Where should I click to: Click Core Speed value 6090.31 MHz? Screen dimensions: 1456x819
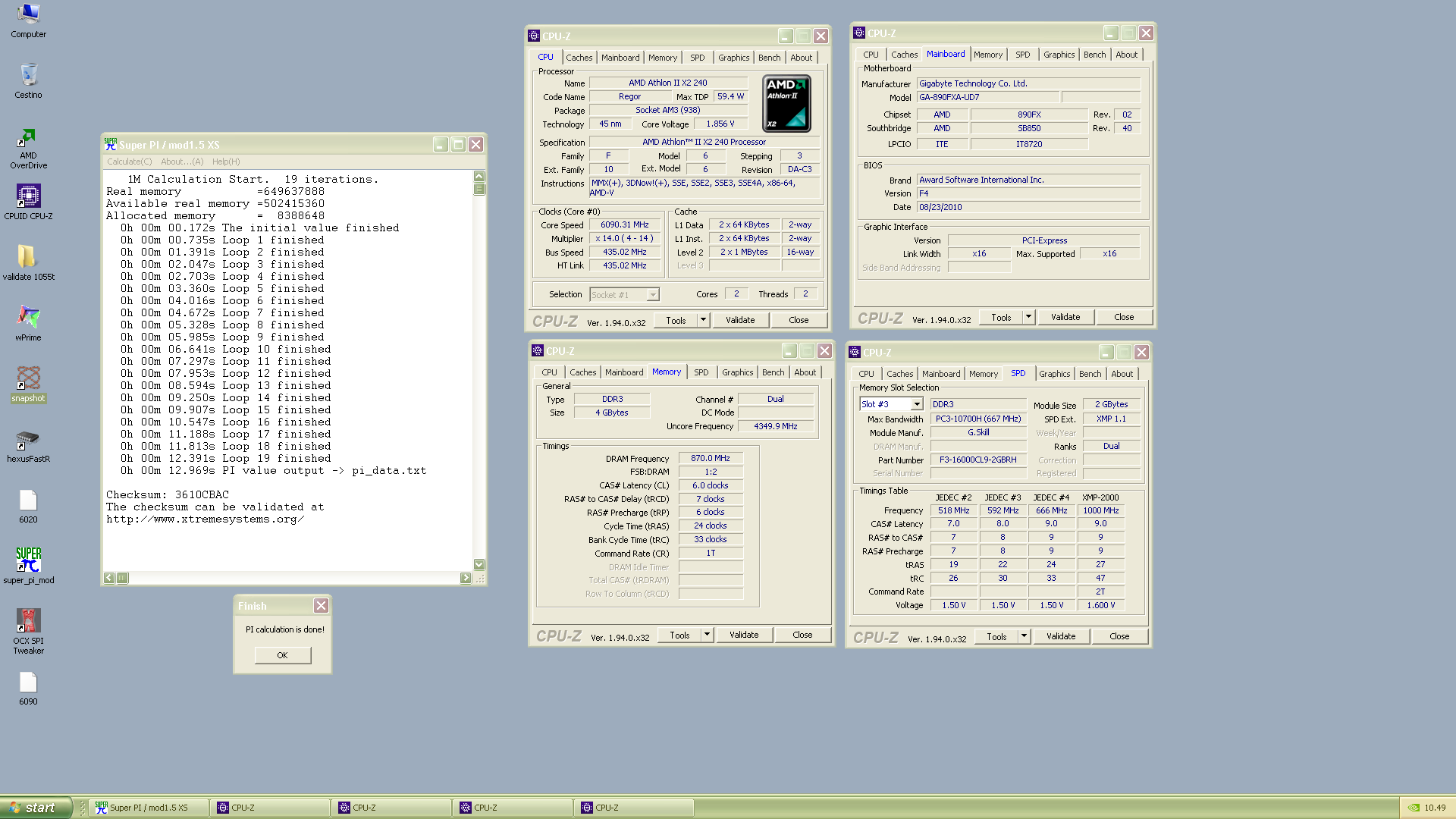625,224
